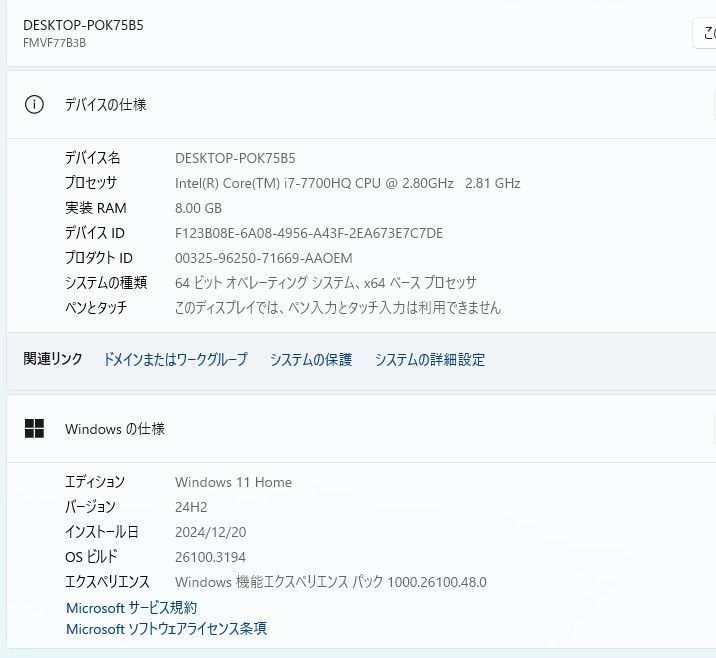Select product ID 00325-96250-71669-AAOEM
716x658 pixels.
click(263, 258)
